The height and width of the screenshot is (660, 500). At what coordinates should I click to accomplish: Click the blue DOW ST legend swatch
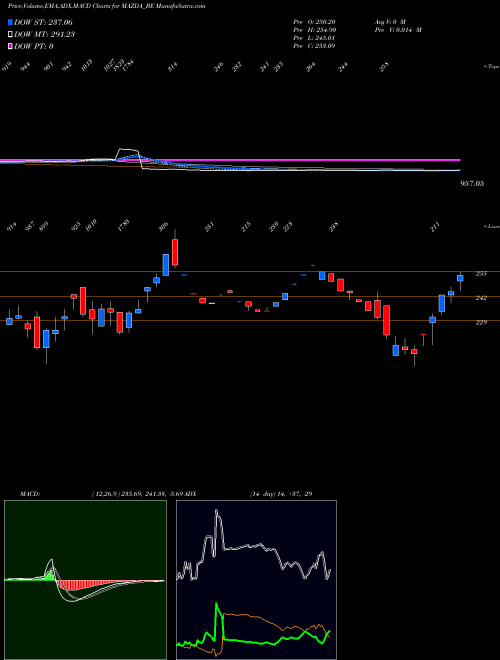[10, 23]
